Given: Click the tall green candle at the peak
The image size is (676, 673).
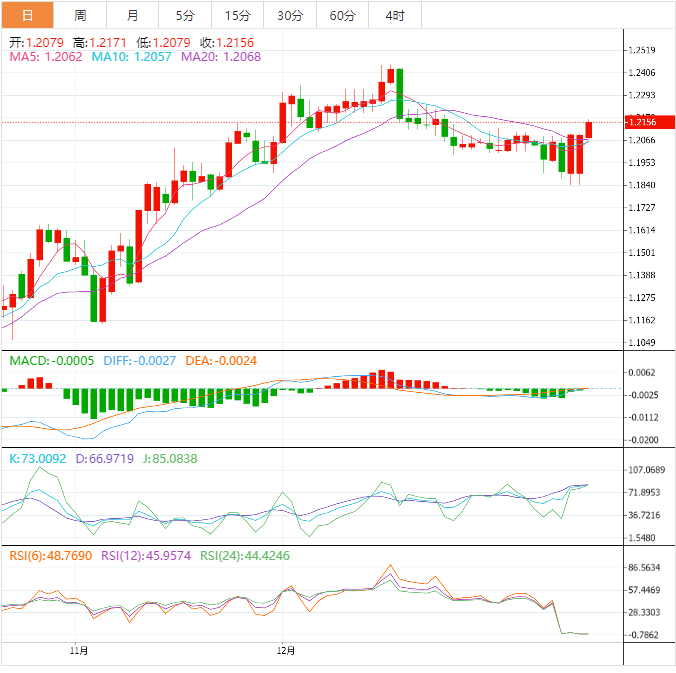Looking at the screenshot, I should pyautogui.click(x=400, y=94).
